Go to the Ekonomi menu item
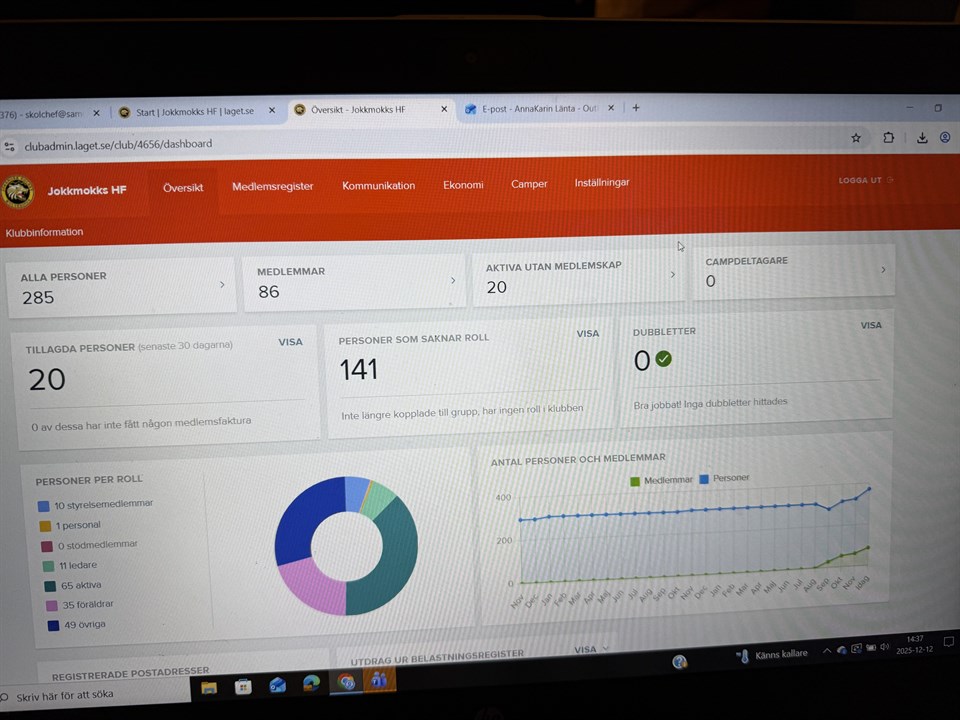960x720 pixels. (x=463, y=185)
